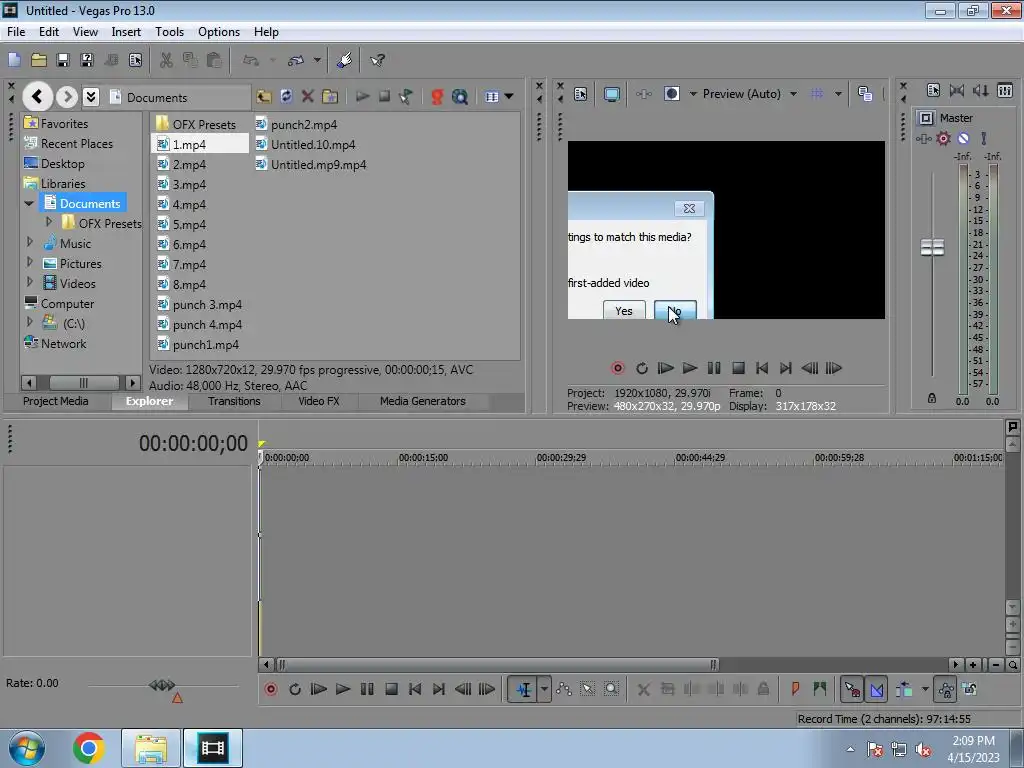Open a project with the folder icon
The width and height of the screenshot is (1024, 768).
pyautogui.click(x=39, y=60)
